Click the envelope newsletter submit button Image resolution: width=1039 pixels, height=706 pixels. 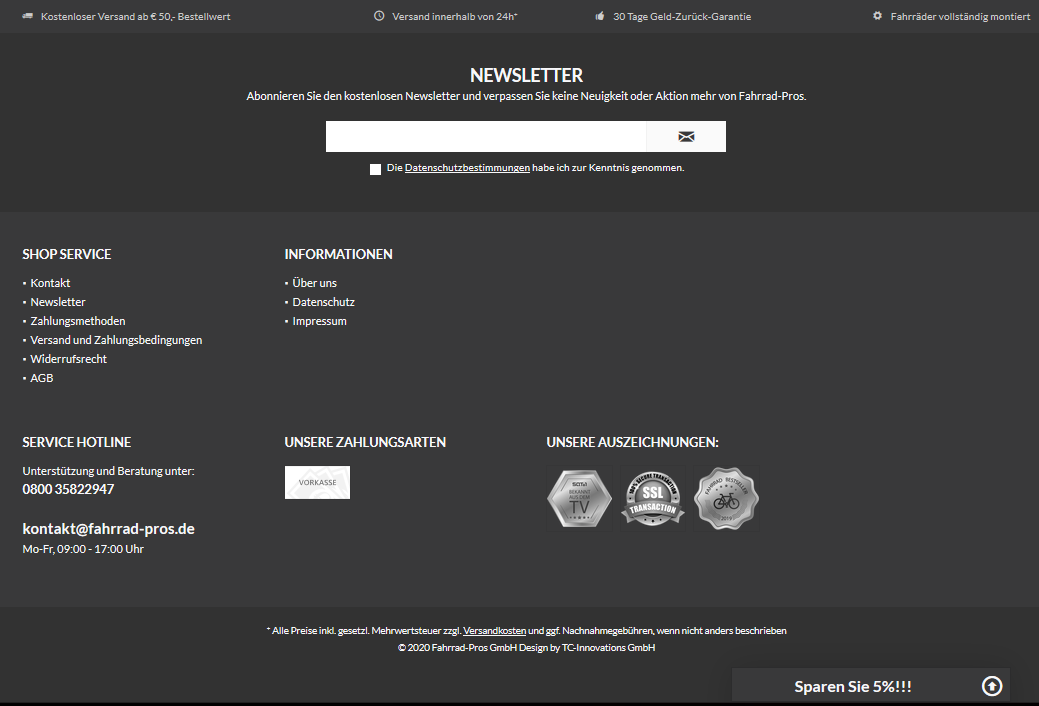pos(686,137)
